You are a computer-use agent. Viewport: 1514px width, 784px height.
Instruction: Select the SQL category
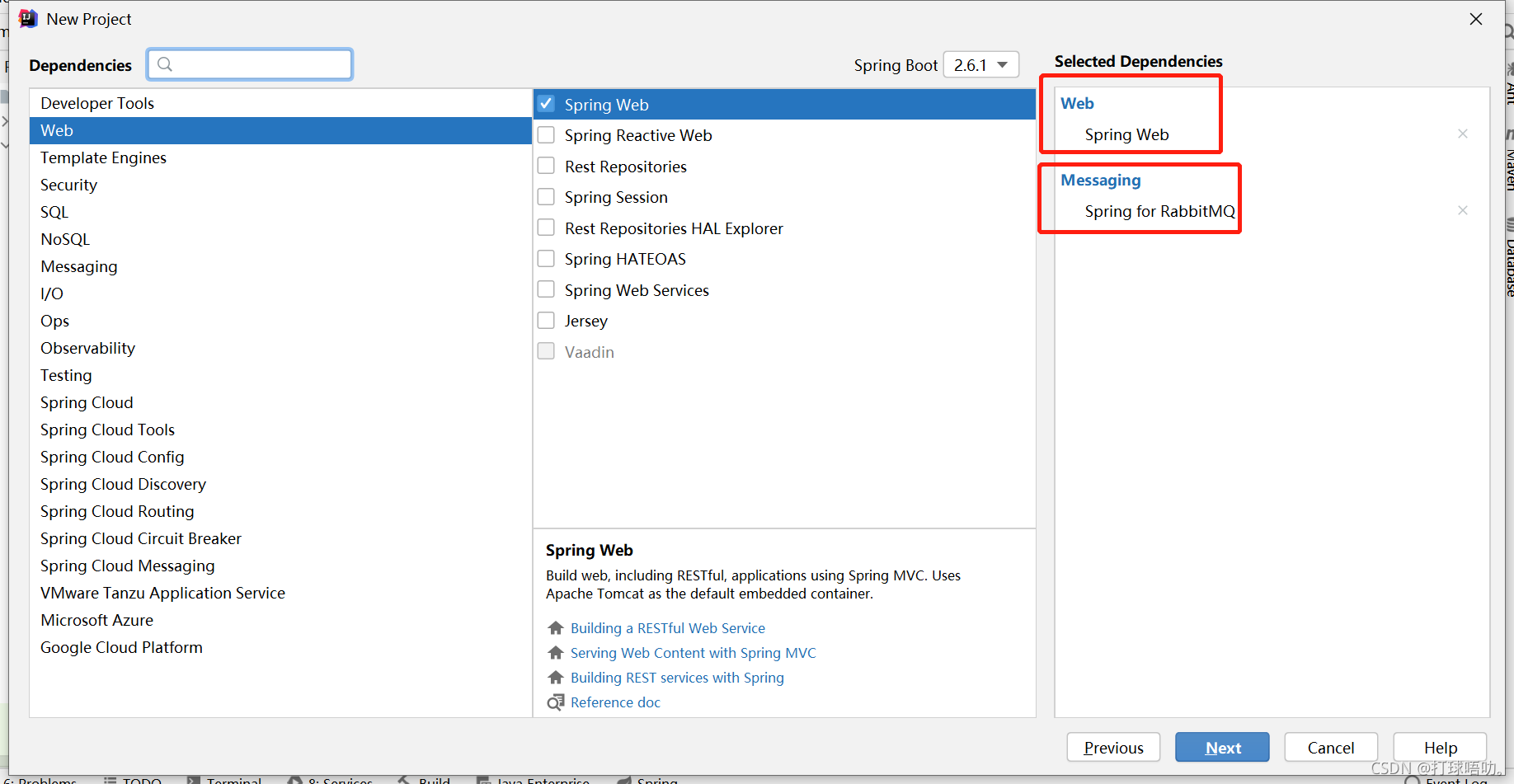coord(280,212)
